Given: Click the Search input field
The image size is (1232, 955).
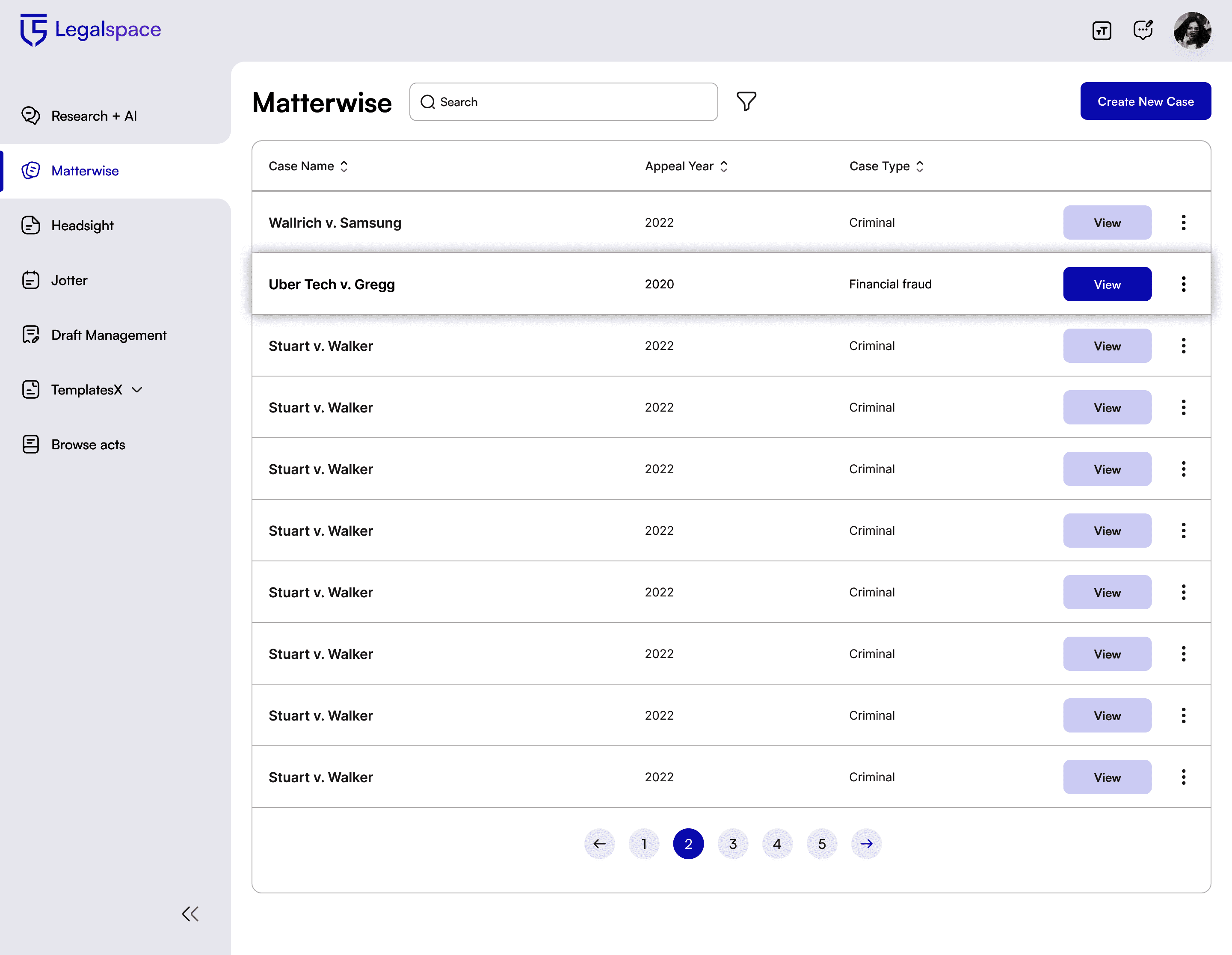Looking at the screenshot, I should pyautogui.click(x=564, y=102).
